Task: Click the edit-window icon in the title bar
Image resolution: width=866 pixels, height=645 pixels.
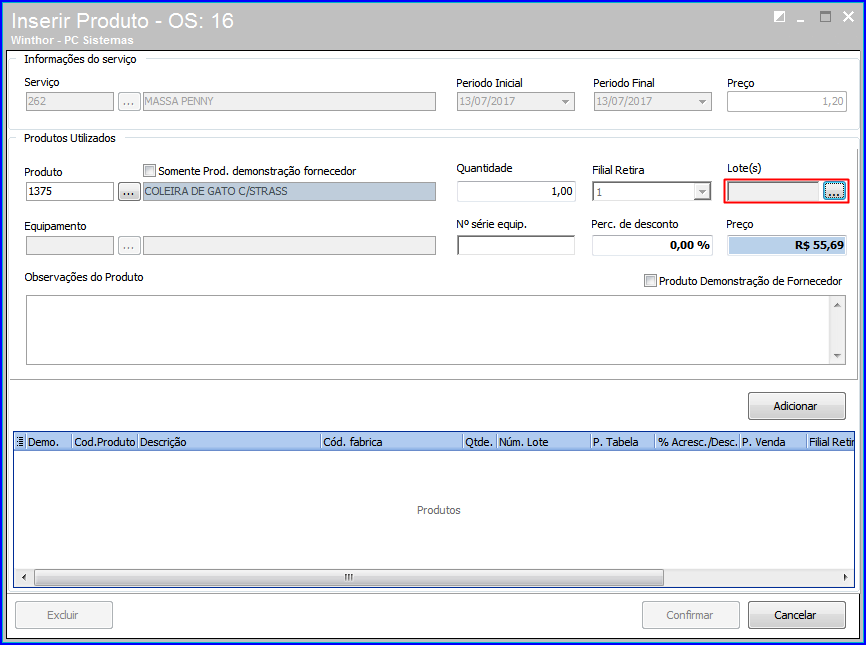Action: coord(779,17)
